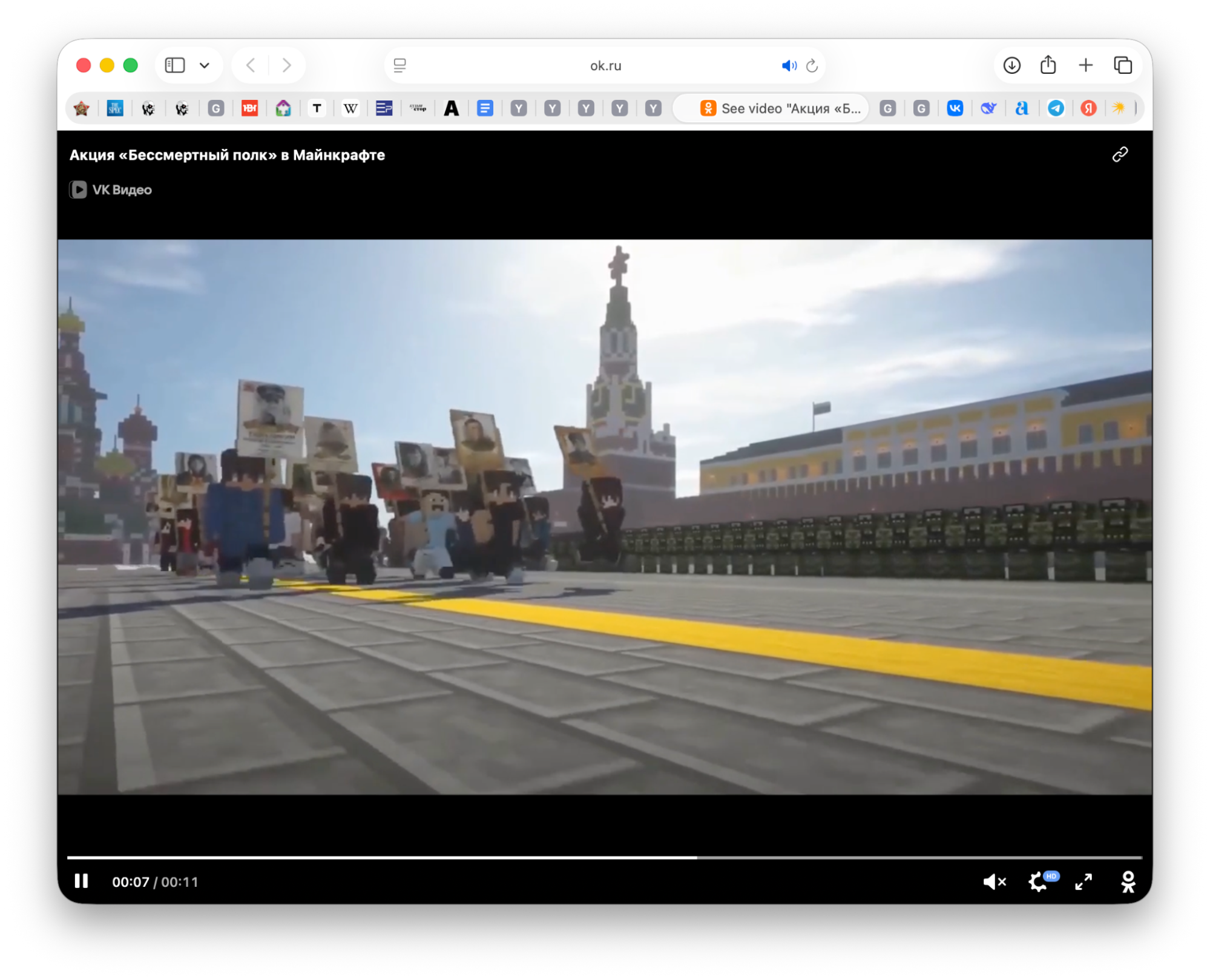
Task: Select the active See video tab
Action: click(x=771, y=108)
